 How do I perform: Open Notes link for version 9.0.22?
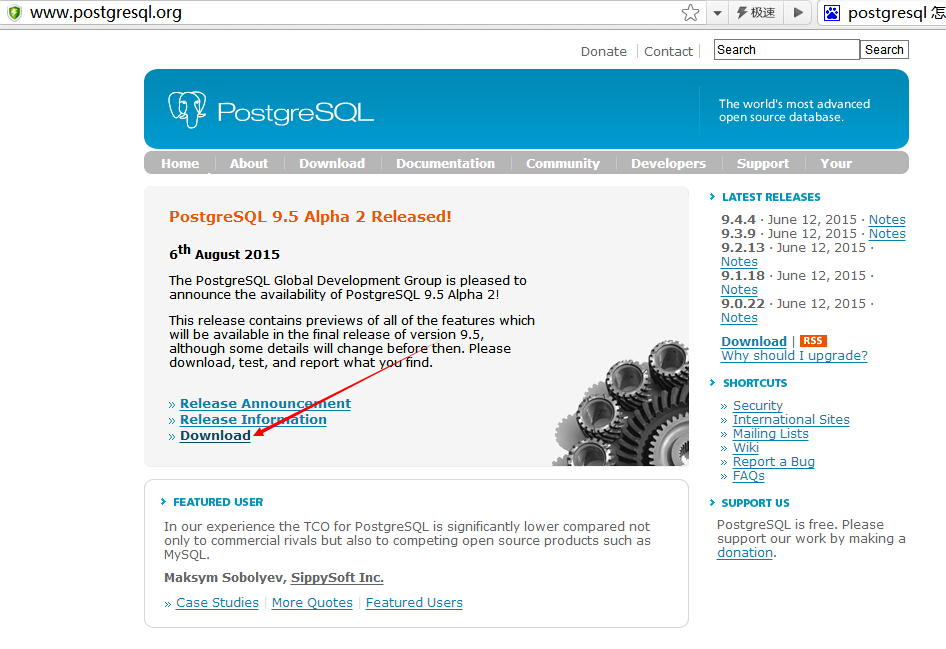pos(739,318)
